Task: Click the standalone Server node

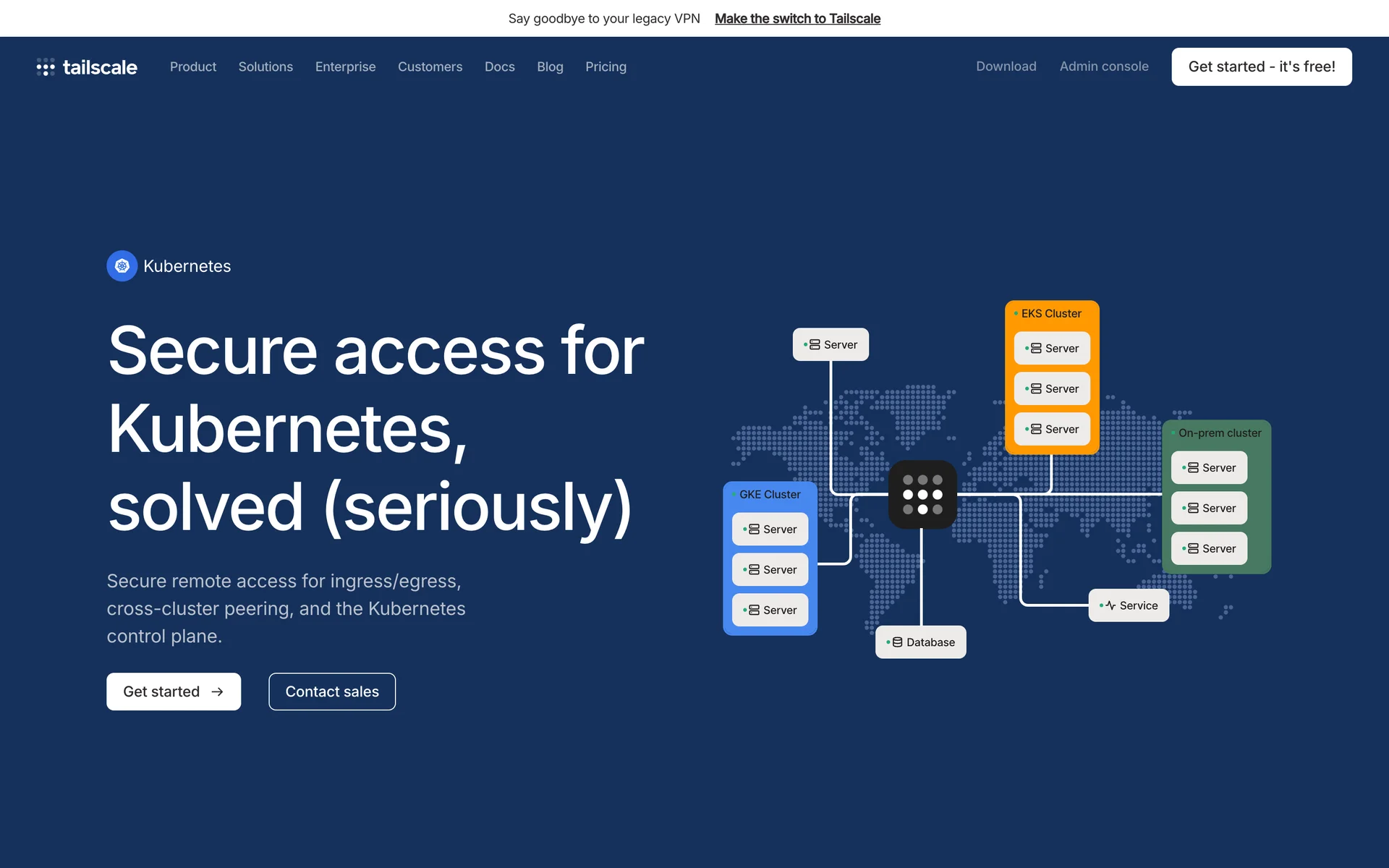Action: (831, 345)
